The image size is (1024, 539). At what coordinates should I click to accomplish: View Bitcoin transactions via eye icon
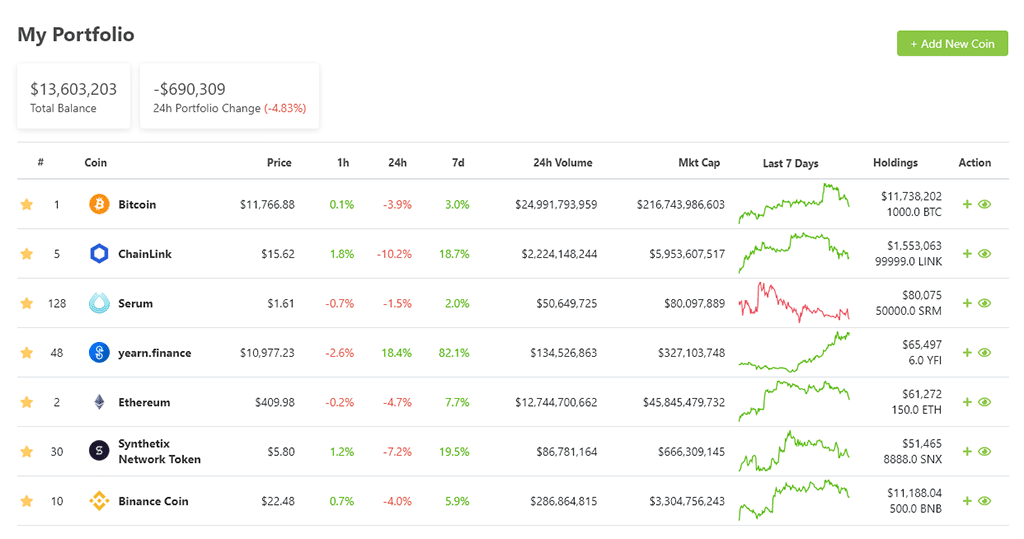click(x=985, y=204)
